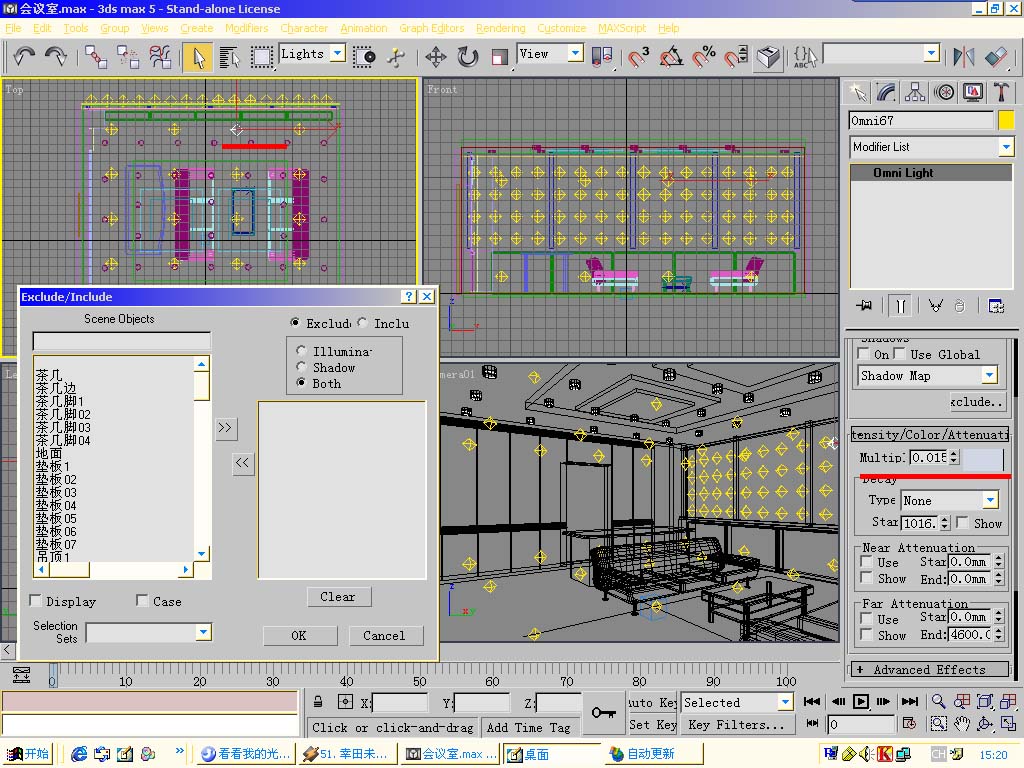Activate the Select and Move tool
The width and height of the screenshot is (1024, 768).
(435, 56)
